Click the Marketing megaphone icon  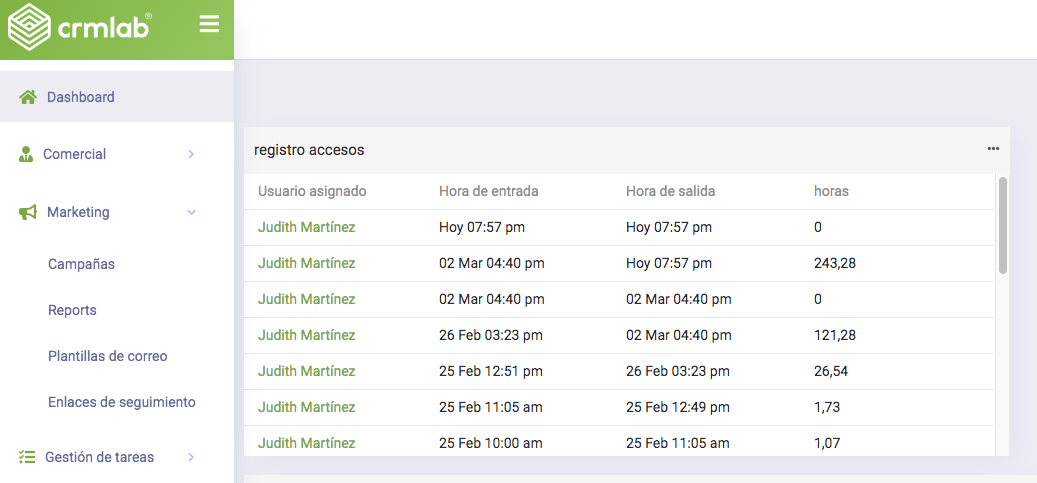tap(28, 212)
